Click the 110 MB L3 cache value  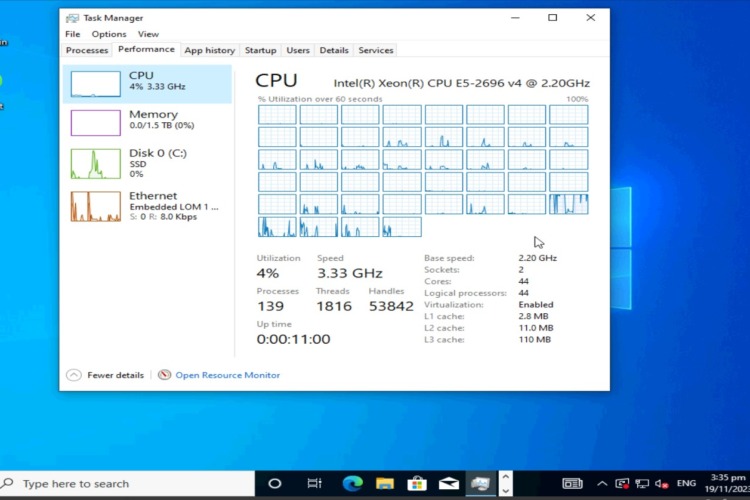point(534,340)
